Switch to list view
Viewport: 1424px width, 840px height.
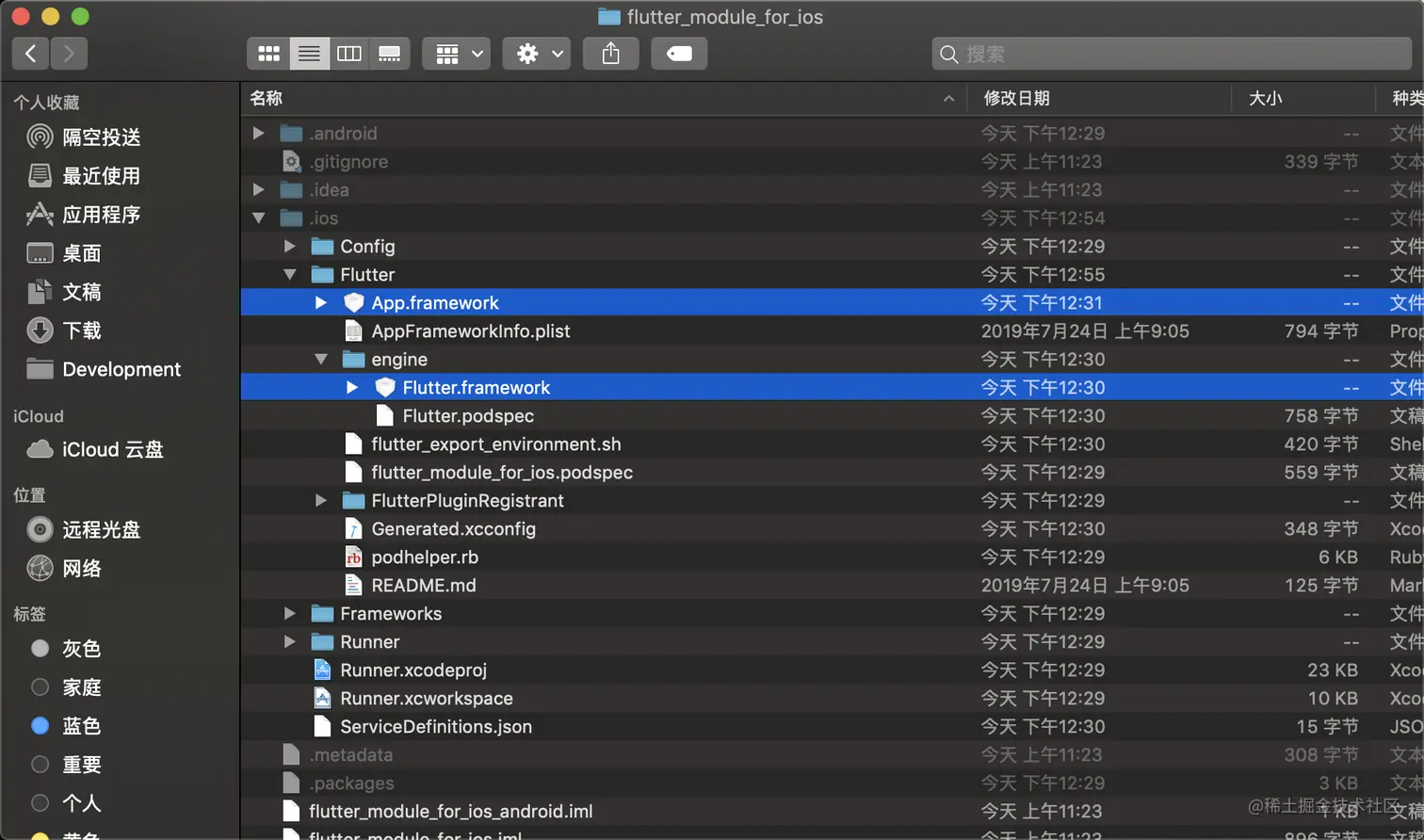(309, 54)
